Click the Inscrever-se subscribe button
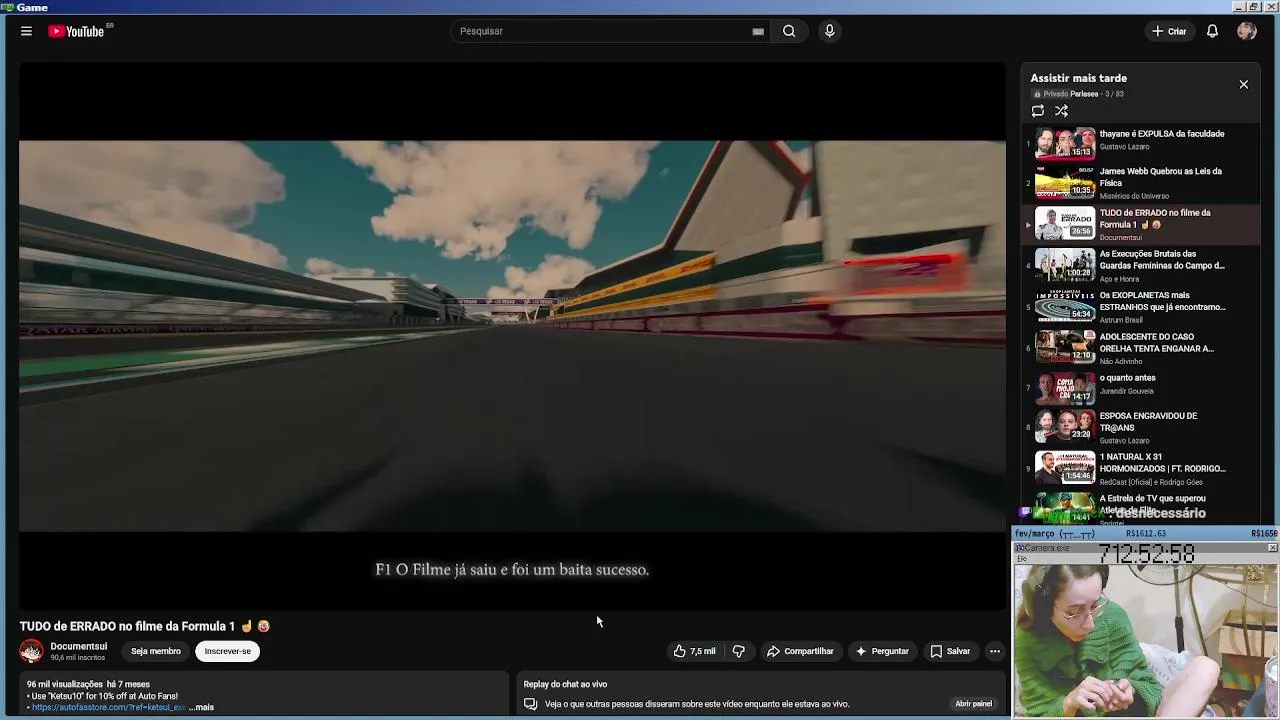This screenshot has height=720, width=1280. tap(228, 651)
